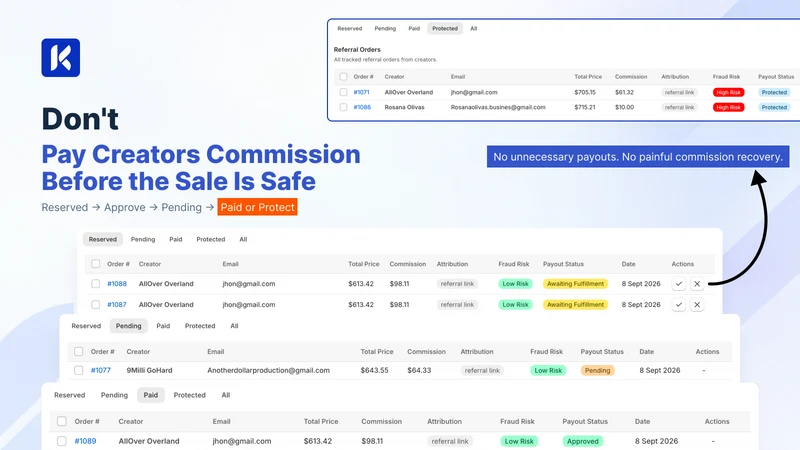
Task: Select the highlighted Paid tab above order #1089
Action: tap(151, 395)
